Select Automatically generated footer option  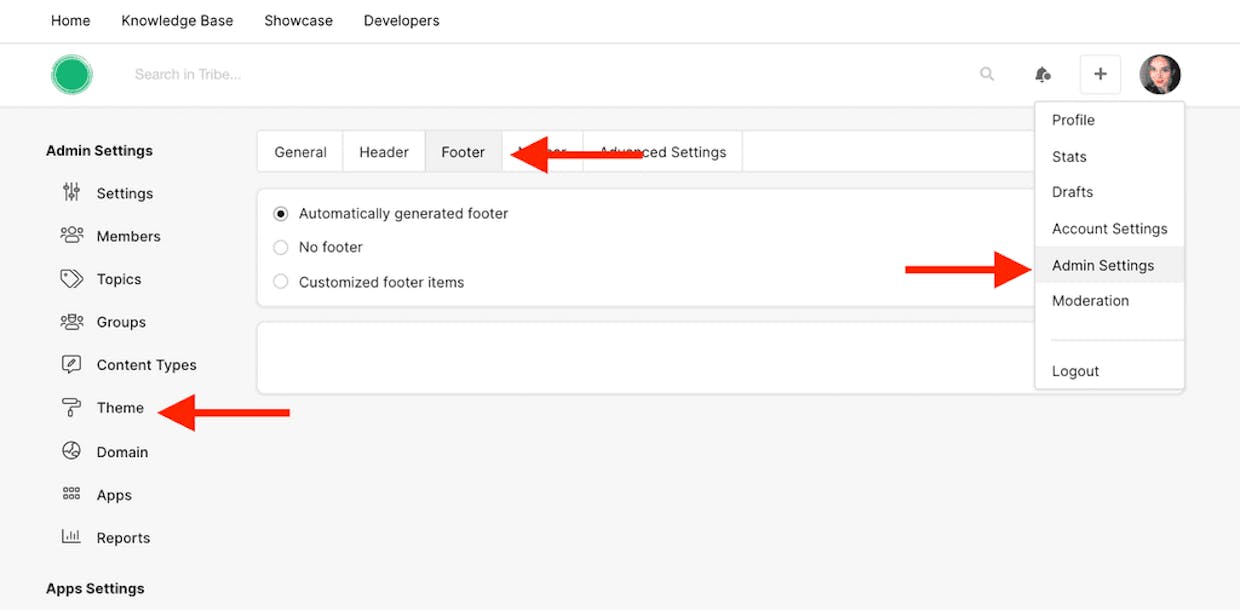pos(281,213)
